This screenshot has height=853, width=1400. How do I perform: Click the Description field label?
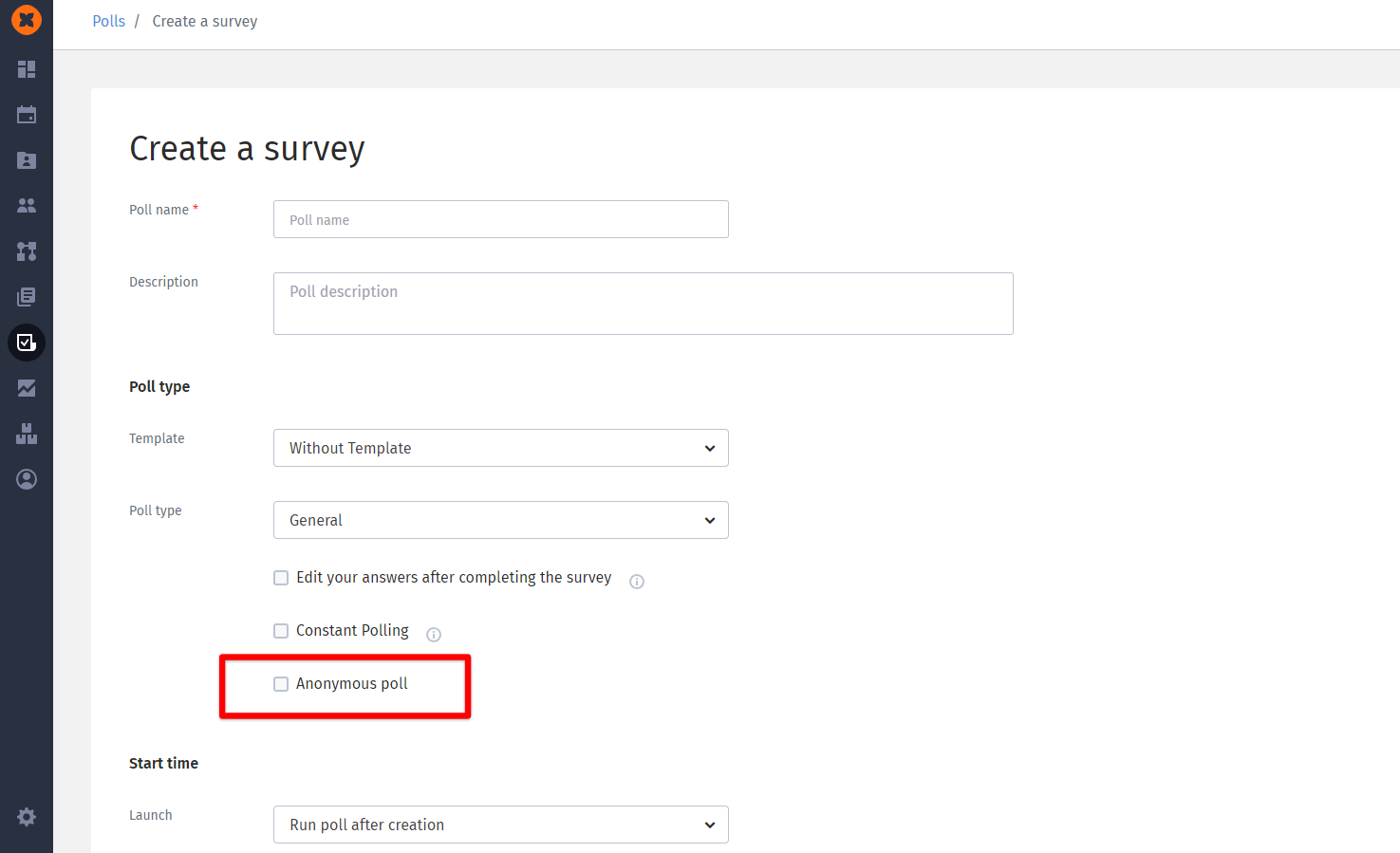163,282
